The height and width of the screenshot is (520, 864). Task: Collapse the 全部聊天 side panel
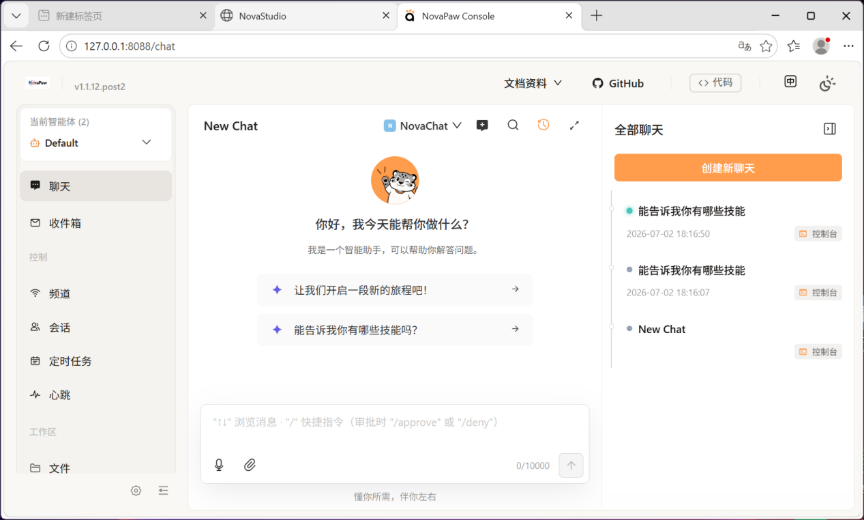830,129
